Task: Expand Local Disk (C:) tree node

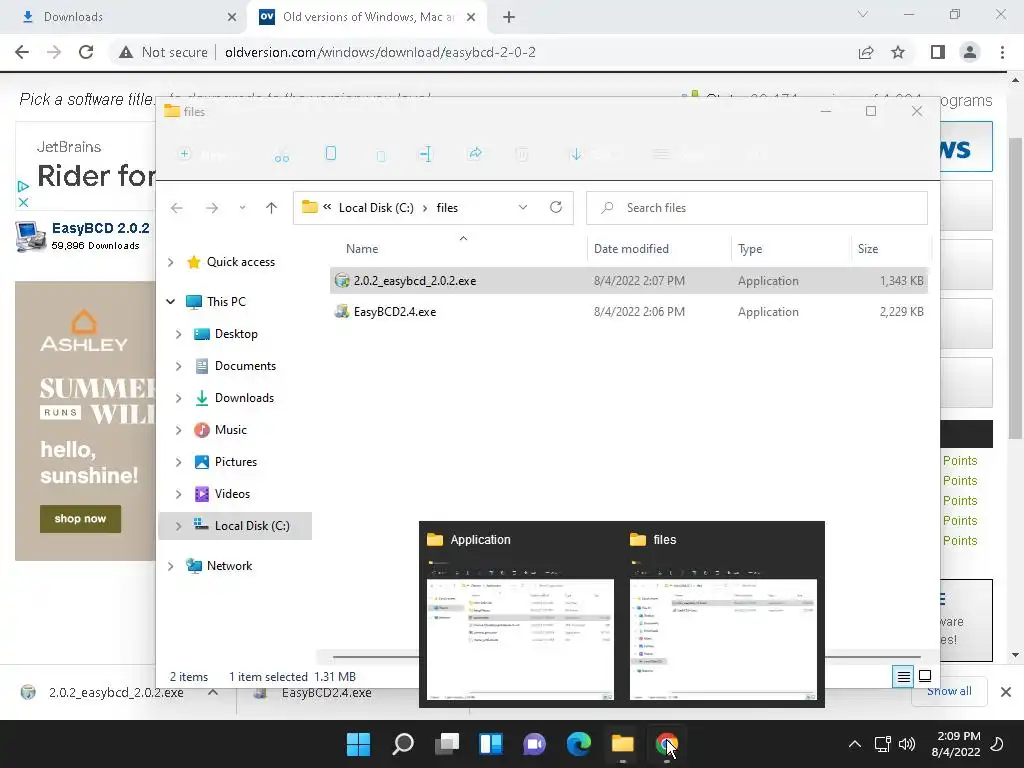Action: 178,526
